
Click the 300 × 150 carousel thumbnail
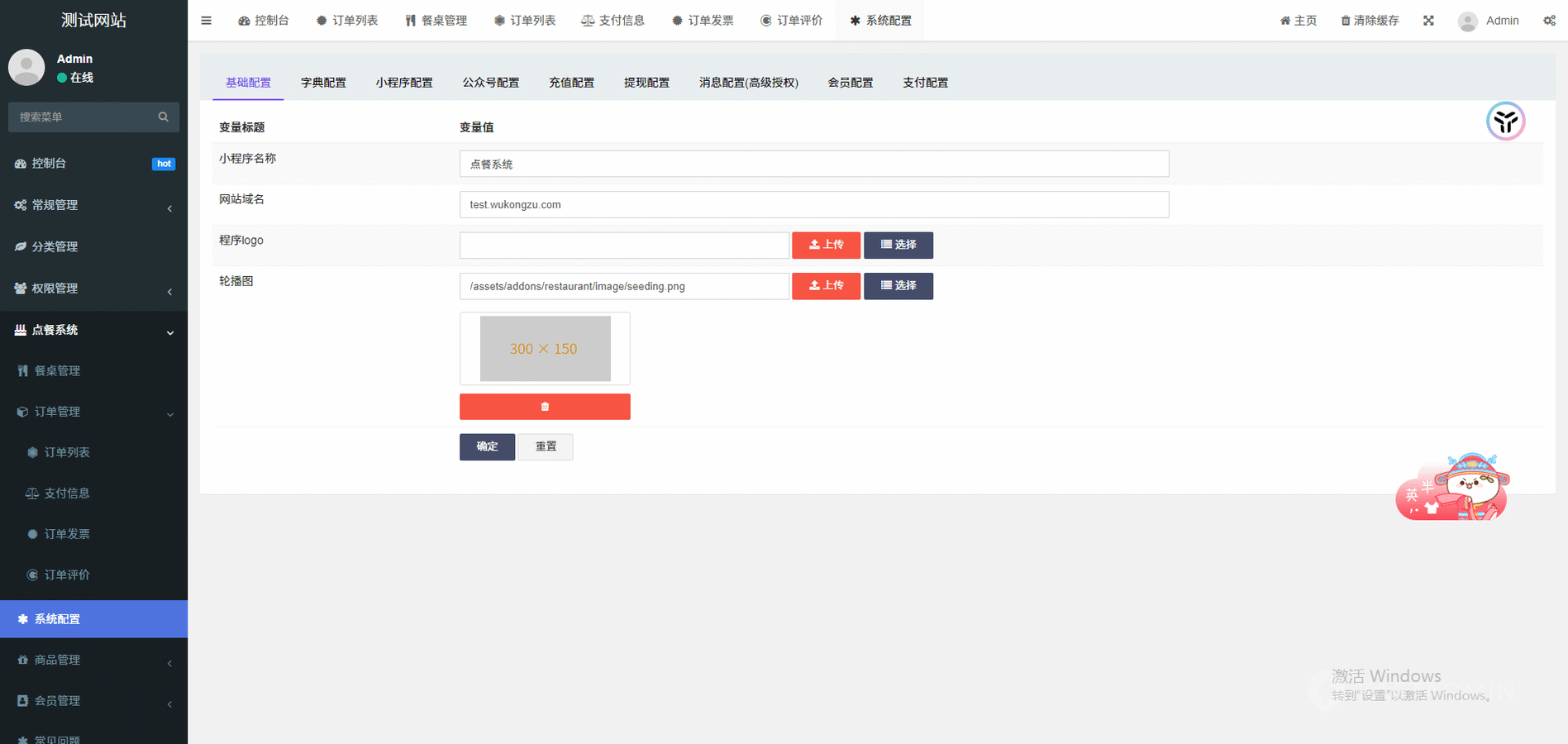point(545,349)
